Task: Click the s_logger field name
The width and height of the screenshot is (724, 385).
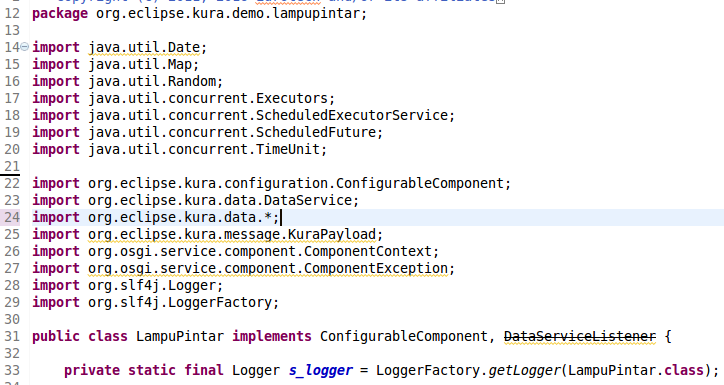Action: [x=320, y=371]
